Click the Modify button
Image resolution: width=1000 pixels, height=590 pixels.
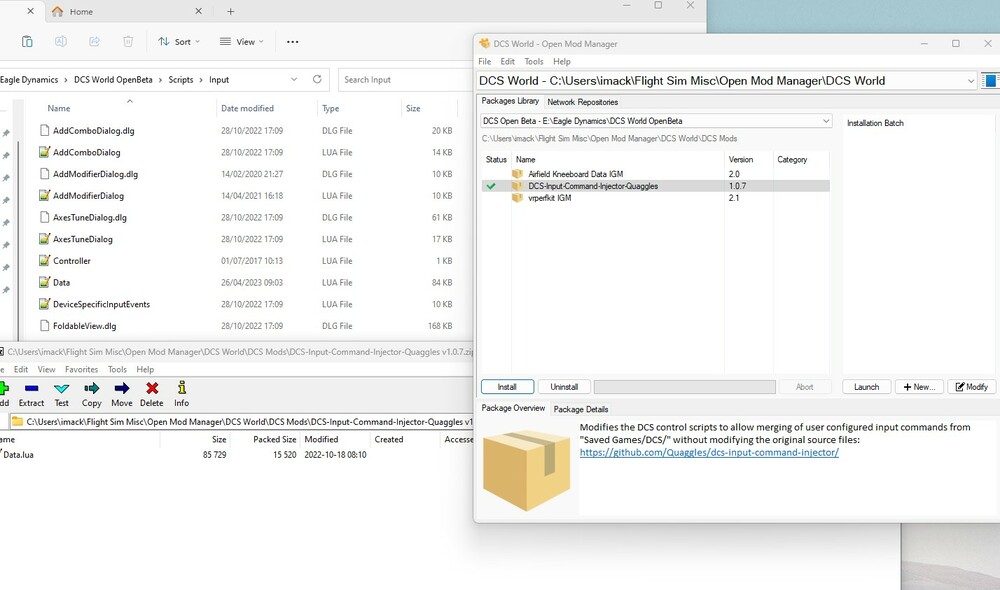coord(971,387)
